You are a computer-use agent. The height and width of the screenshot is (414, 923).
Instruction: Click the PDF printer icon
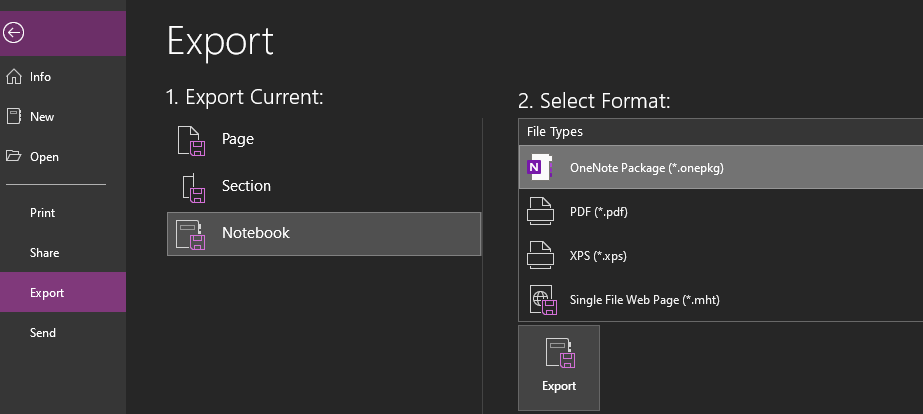tap(540, 212)
